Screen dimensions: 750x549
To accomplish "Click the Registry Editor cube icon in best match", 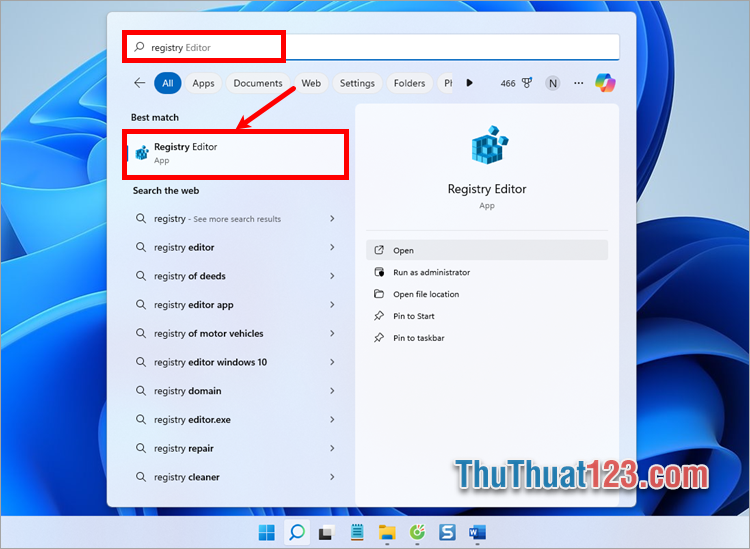I will (x=142, y=153).
